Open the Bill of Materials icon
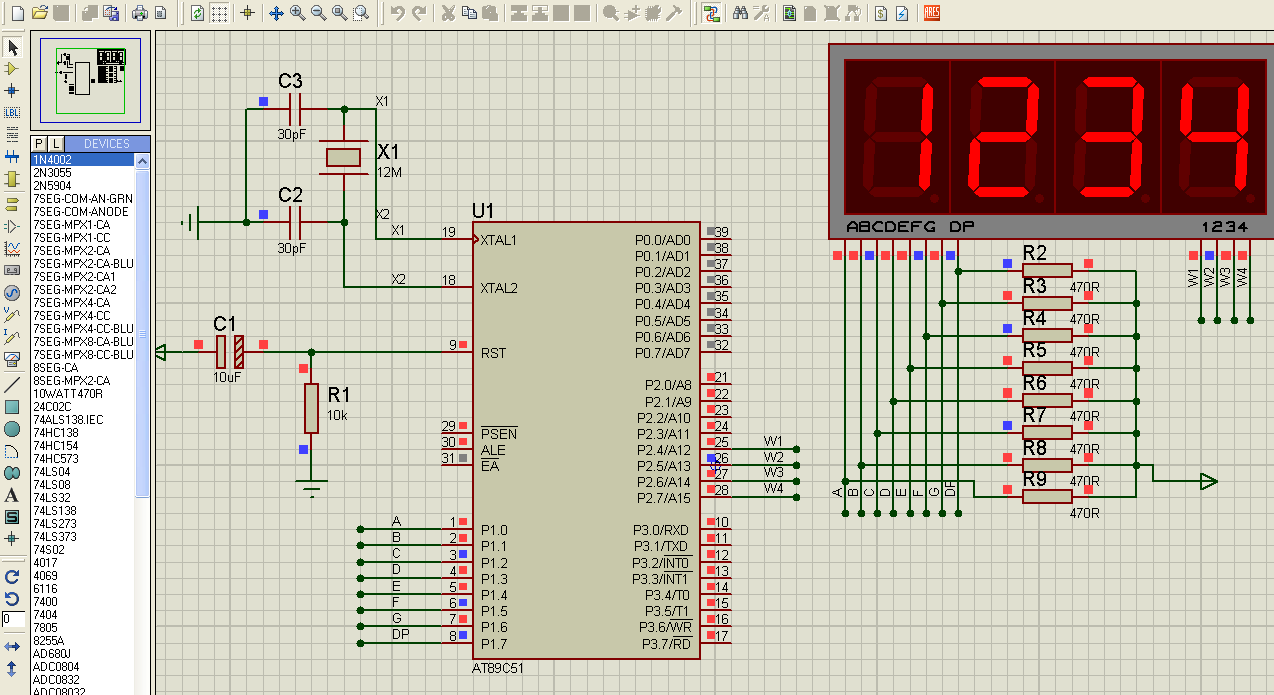Screen dimensions: 1274x695 click(x=880, y=13)
